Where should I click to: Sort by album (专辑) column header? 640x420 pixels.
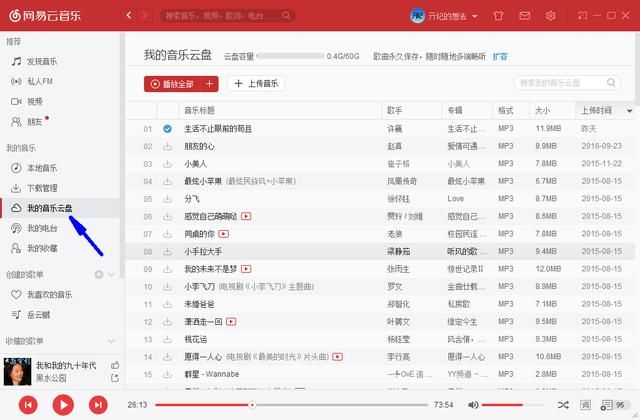click(455, 110)
